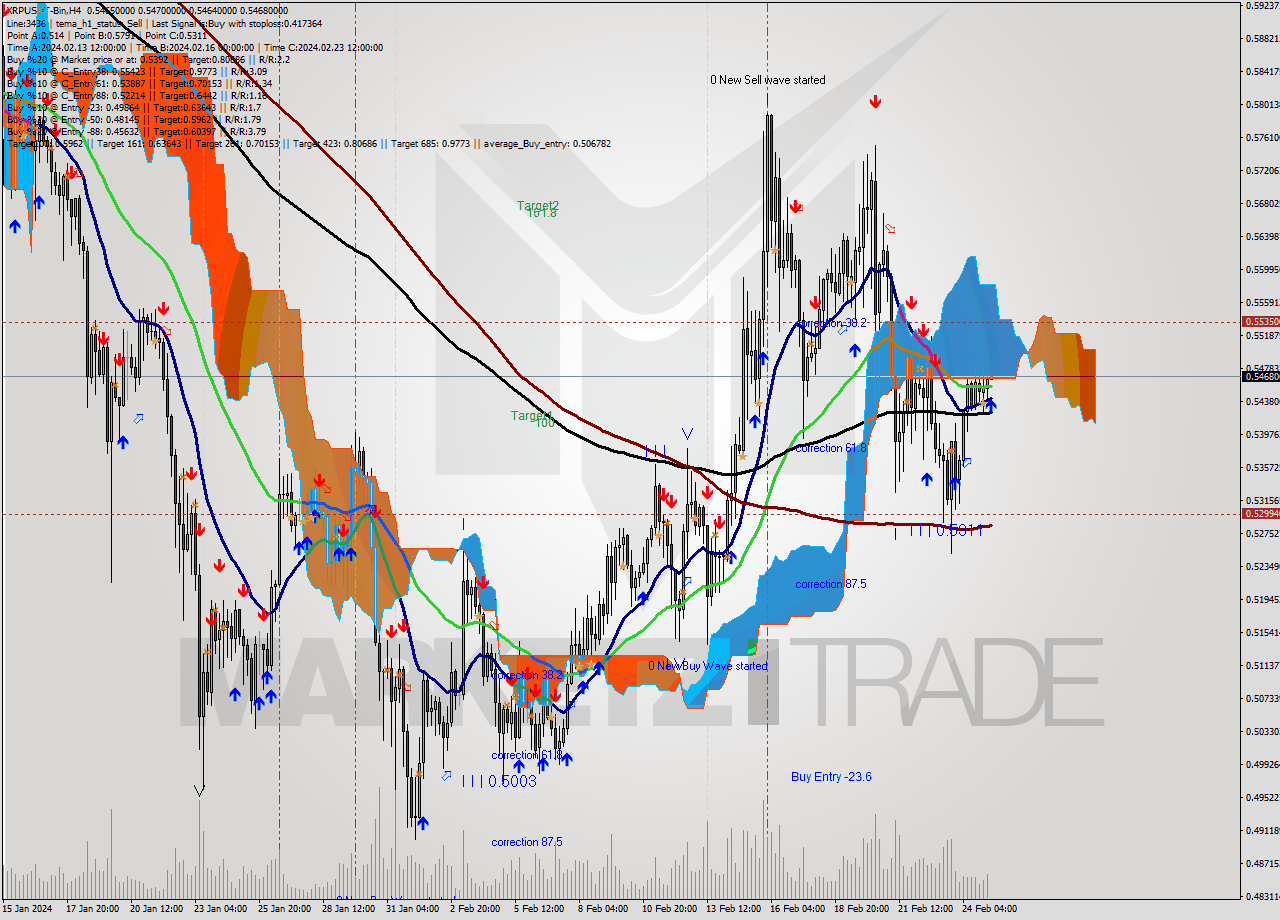Click the '21 Feb 12:00' date label
1280x920 pixels.
(926, 909)
